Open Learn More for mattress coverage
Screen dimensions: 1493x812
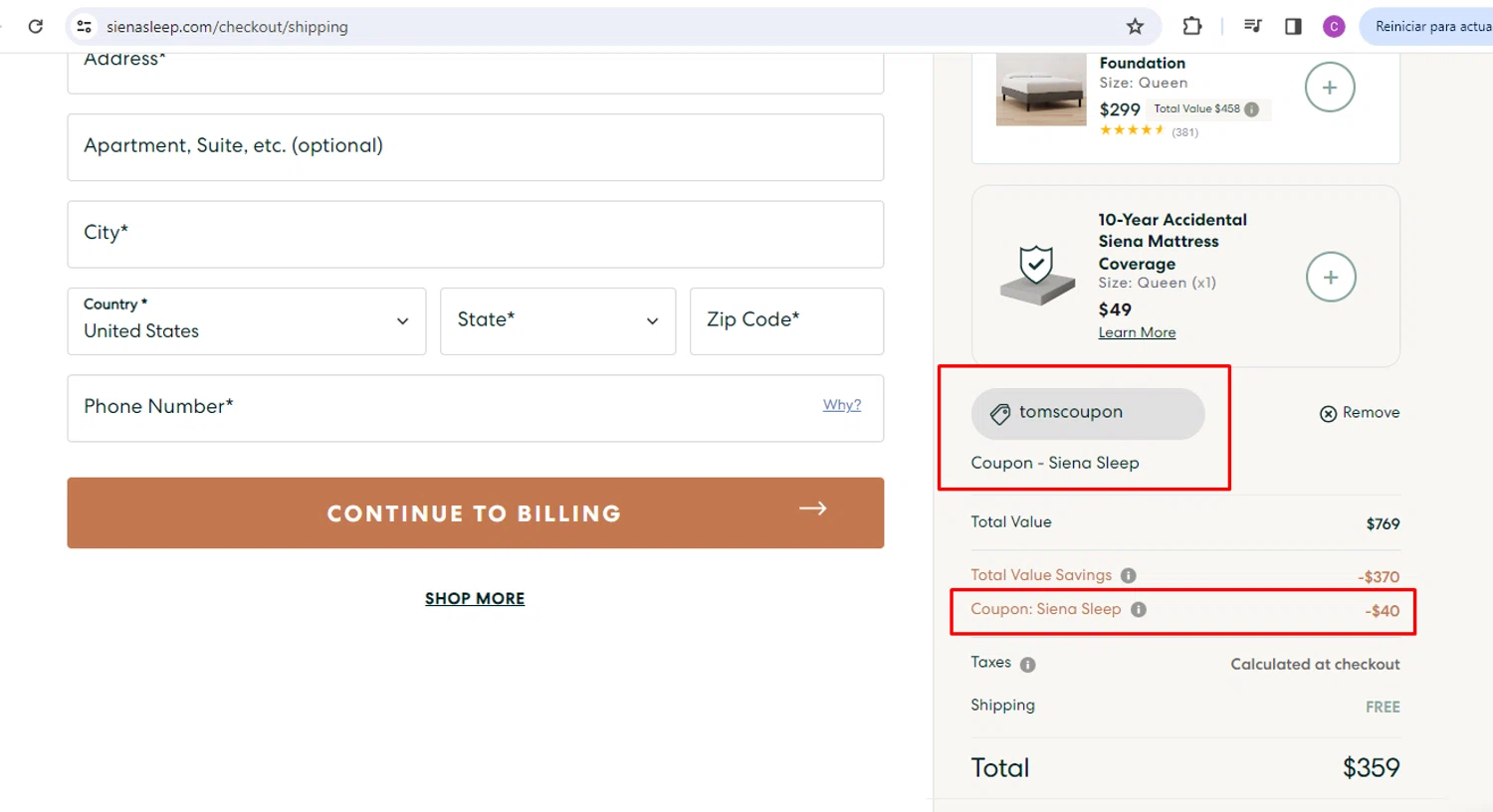pos(1137,332)
